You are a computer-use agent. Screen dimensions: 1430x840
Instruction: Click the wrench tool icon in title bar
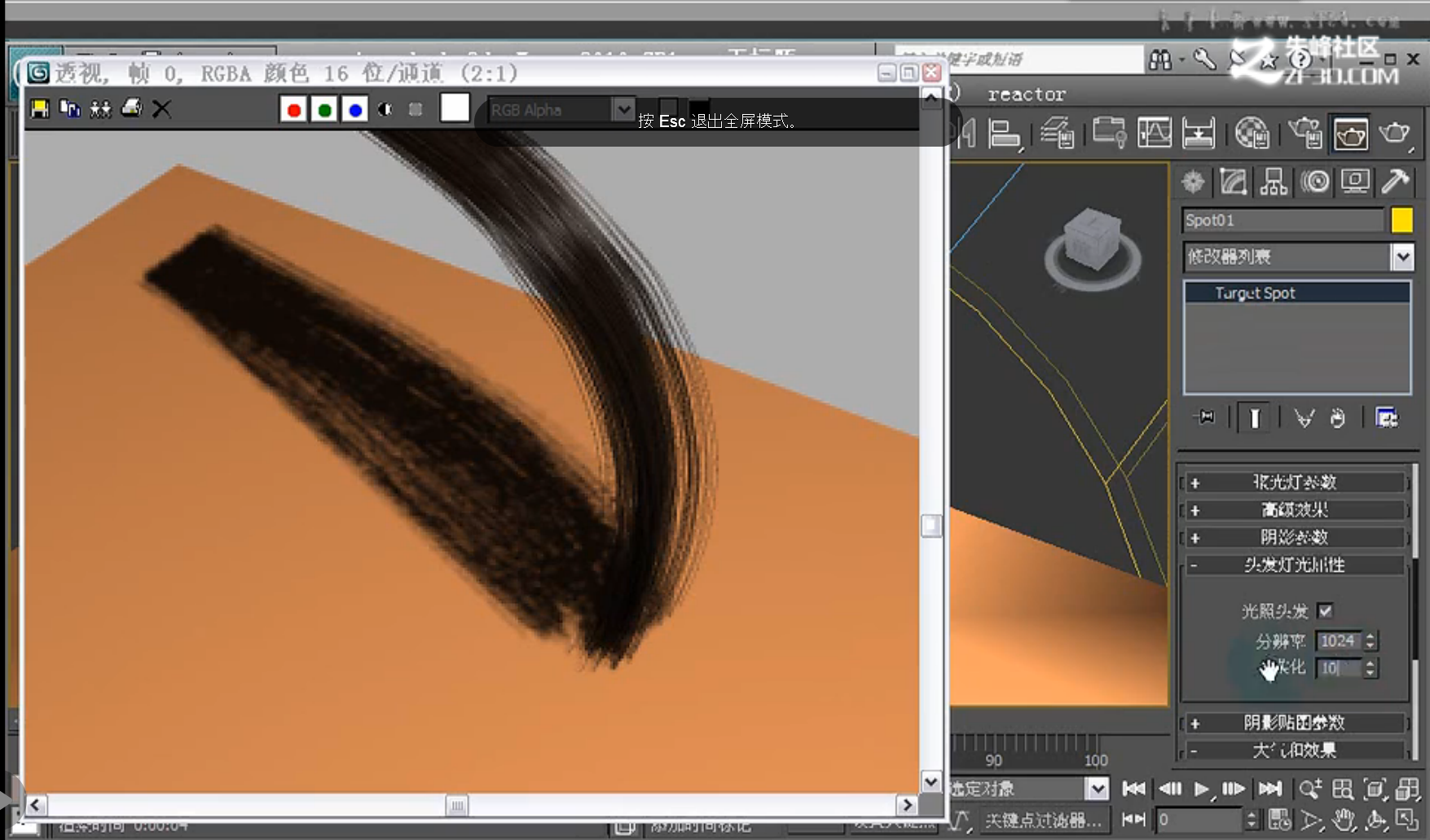click(1204, 59)
